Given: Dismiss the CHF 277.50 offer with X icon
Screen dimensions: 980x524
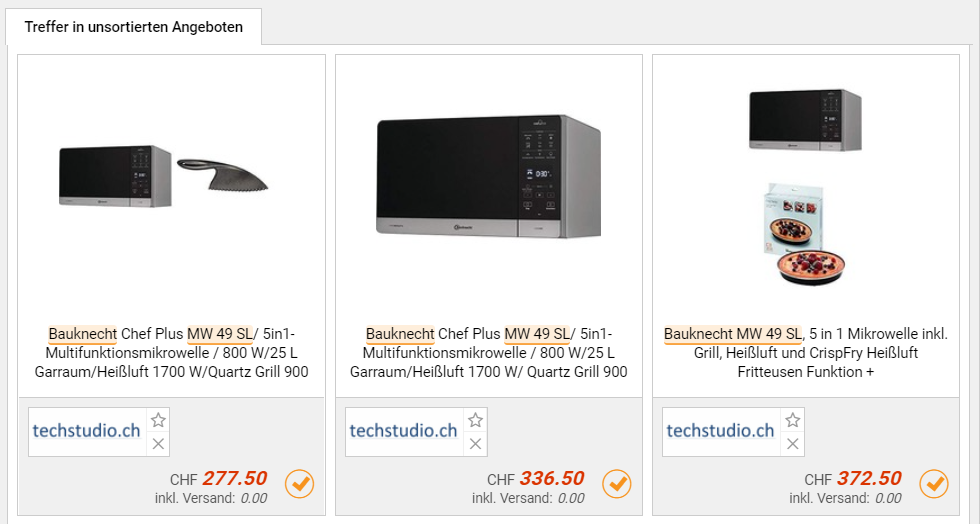Looking at the screenshot, I should tap(158, 444).
